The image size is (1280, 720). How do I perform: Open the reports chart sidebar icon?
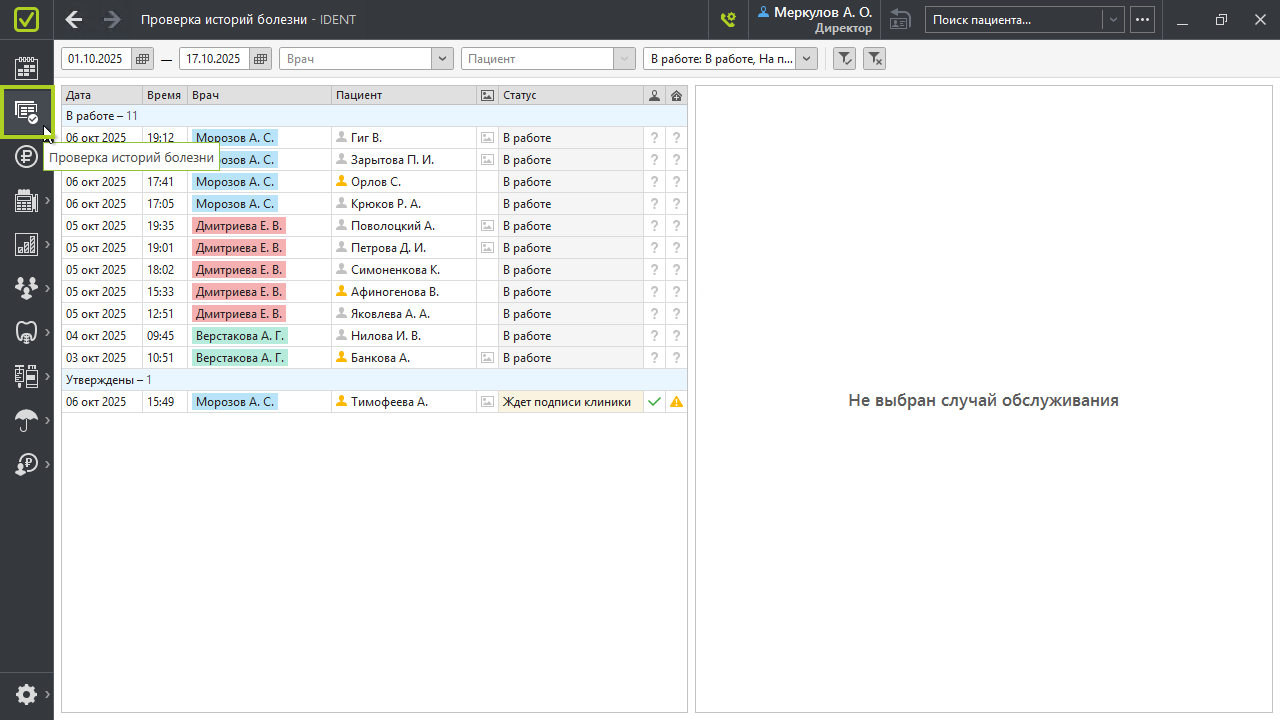[26, 244]
